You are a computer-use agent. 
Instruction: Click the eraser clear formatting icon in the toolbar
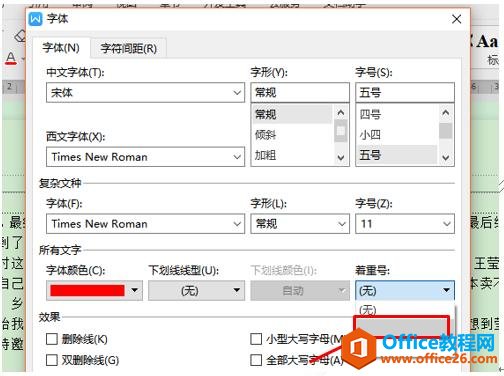pos(20,36)
